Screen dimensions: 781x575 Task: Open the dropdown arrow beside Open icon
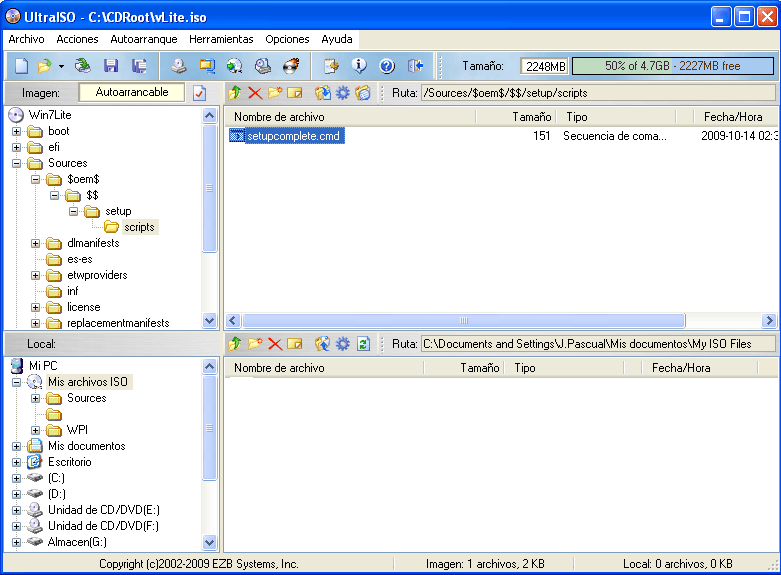[61, 66]
